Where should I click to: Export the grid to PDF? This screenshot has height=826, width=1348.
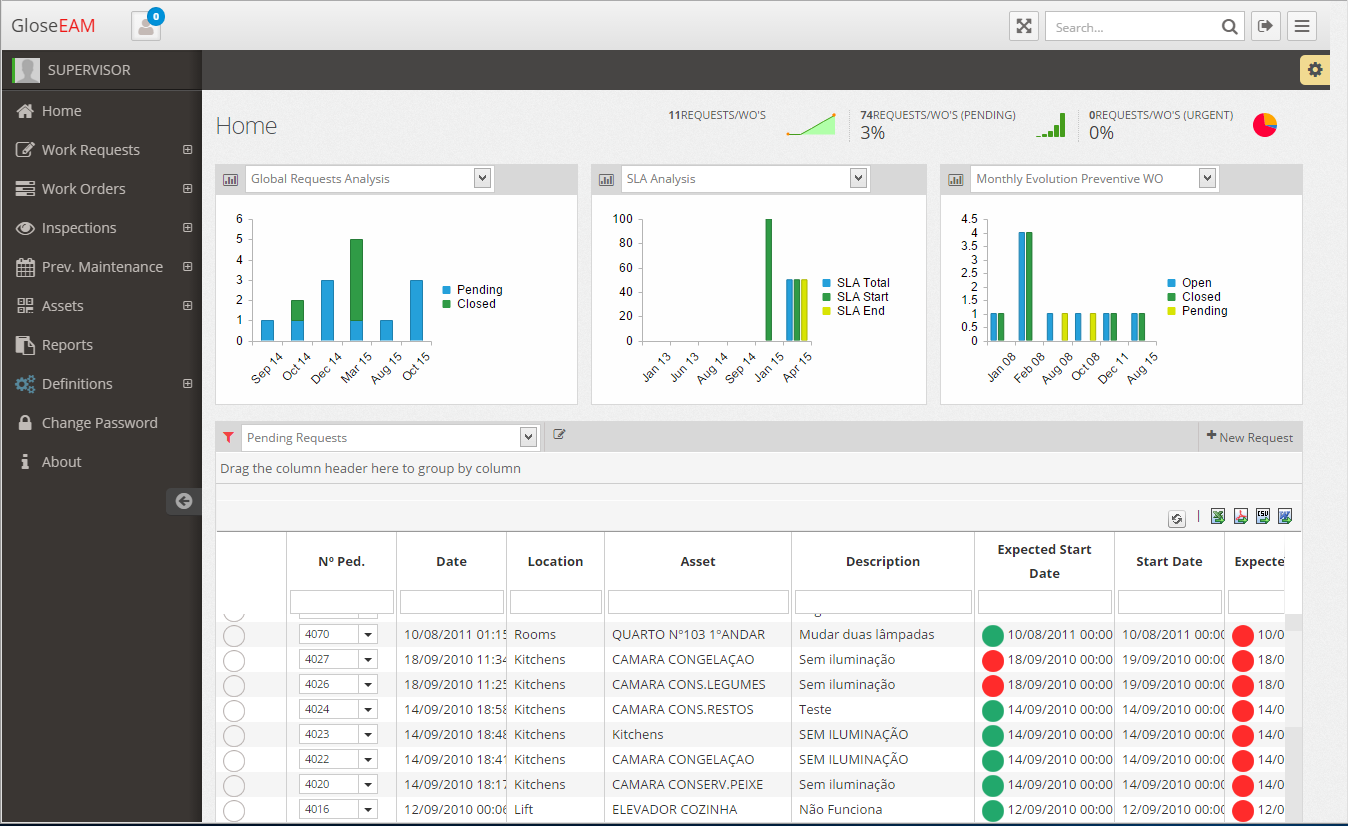pos(1240,516)
